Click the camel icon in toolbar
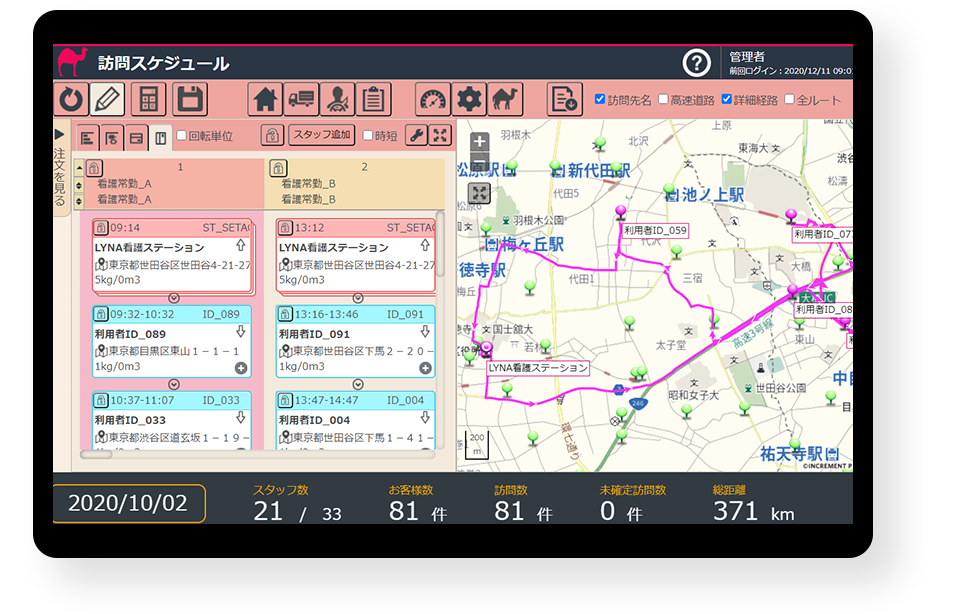The height and width of the screenshot is (614, 953). click(x=504, y=99)
